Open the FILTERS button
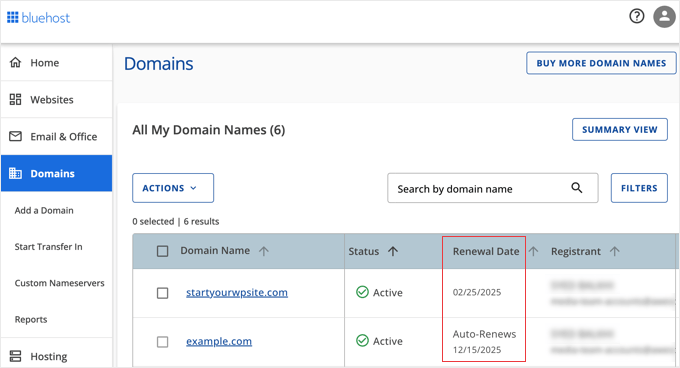680x368 pixels. click(x=639, y=188)
